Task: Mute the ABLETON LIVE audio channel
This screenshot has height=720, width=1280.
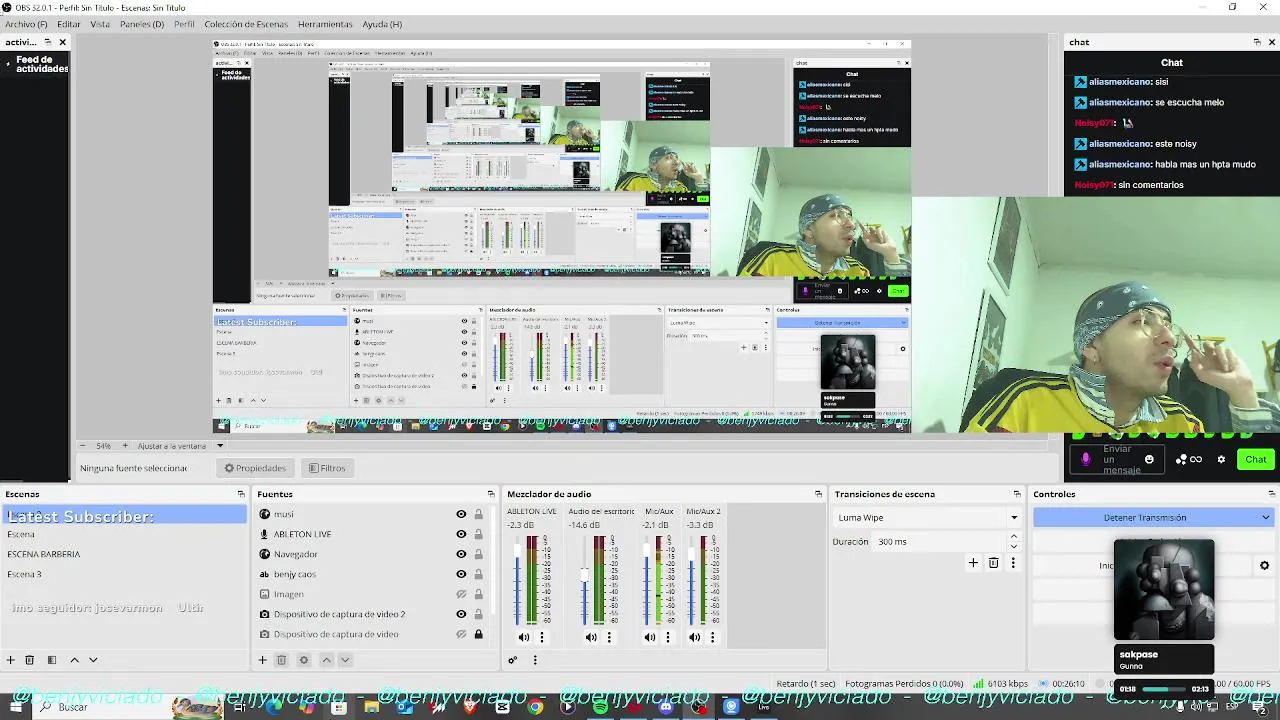Action: [x=523, y=637]
